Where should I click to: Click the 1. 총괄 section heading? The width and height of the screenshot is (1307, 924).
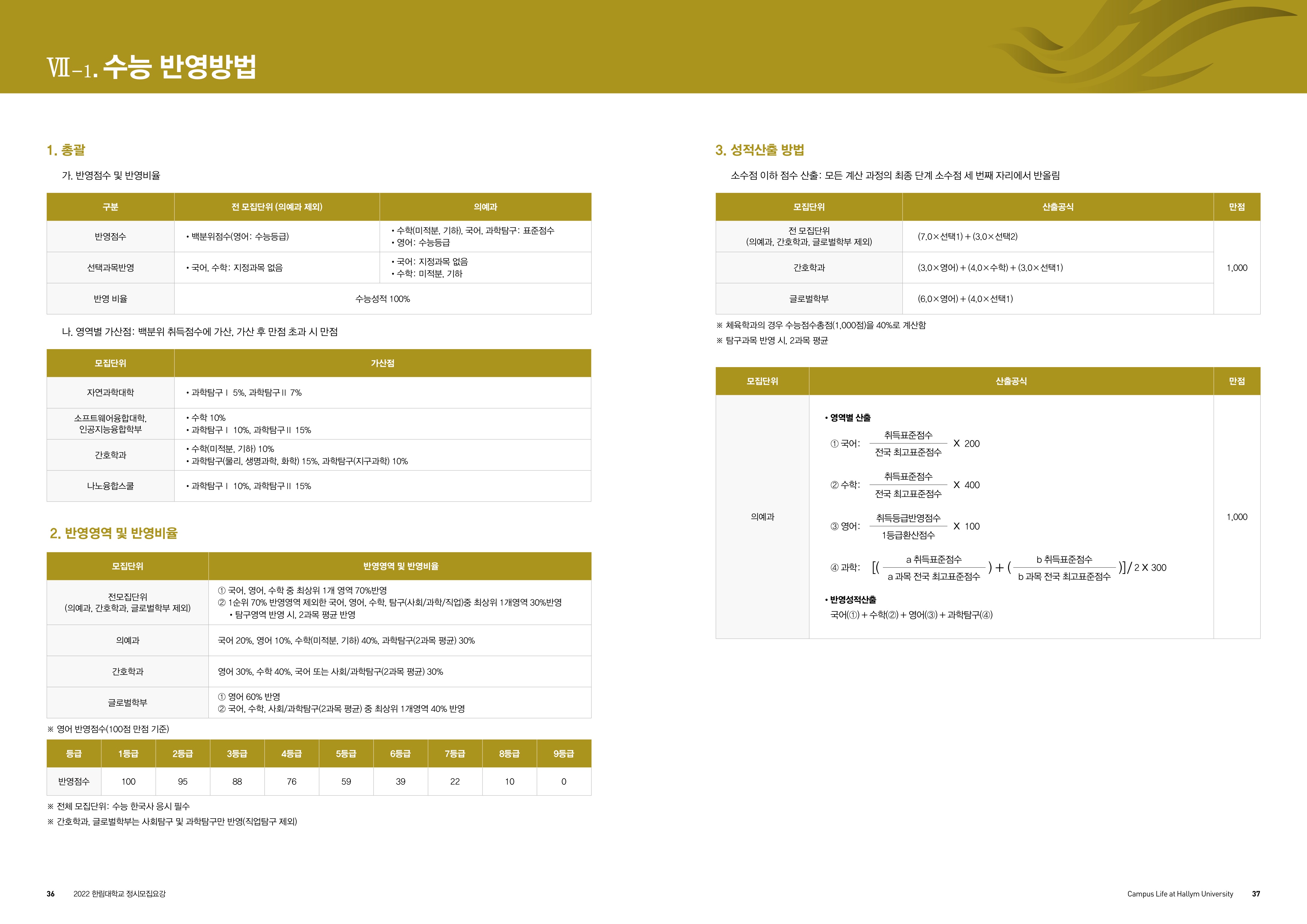pos(66,150)
